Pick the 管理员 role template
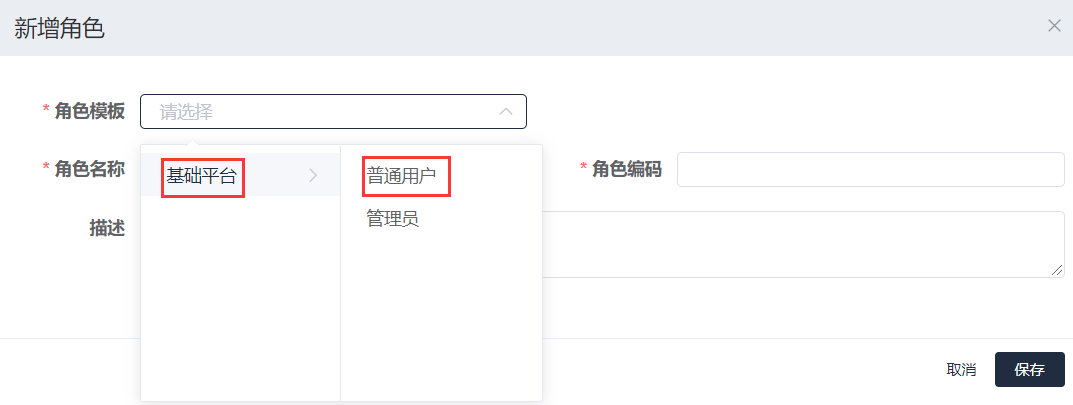The width and height of the screenshot is (1073, 405). pyautogui.click(x=393, y=219)
